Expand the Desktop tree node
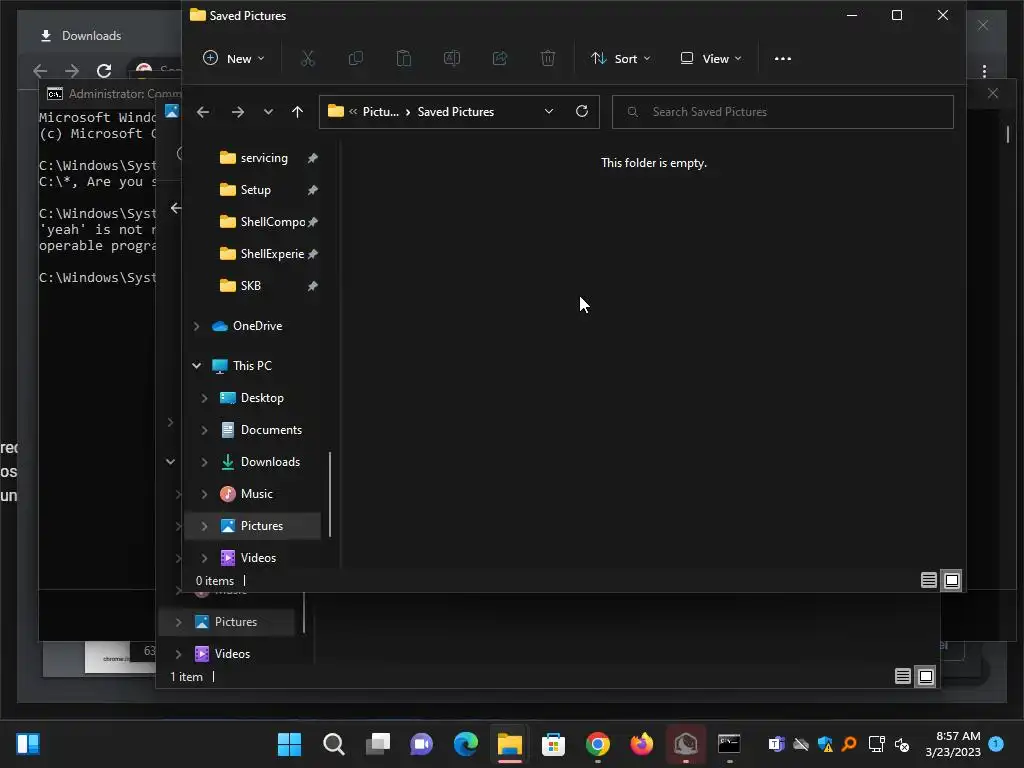 (204, 398)
